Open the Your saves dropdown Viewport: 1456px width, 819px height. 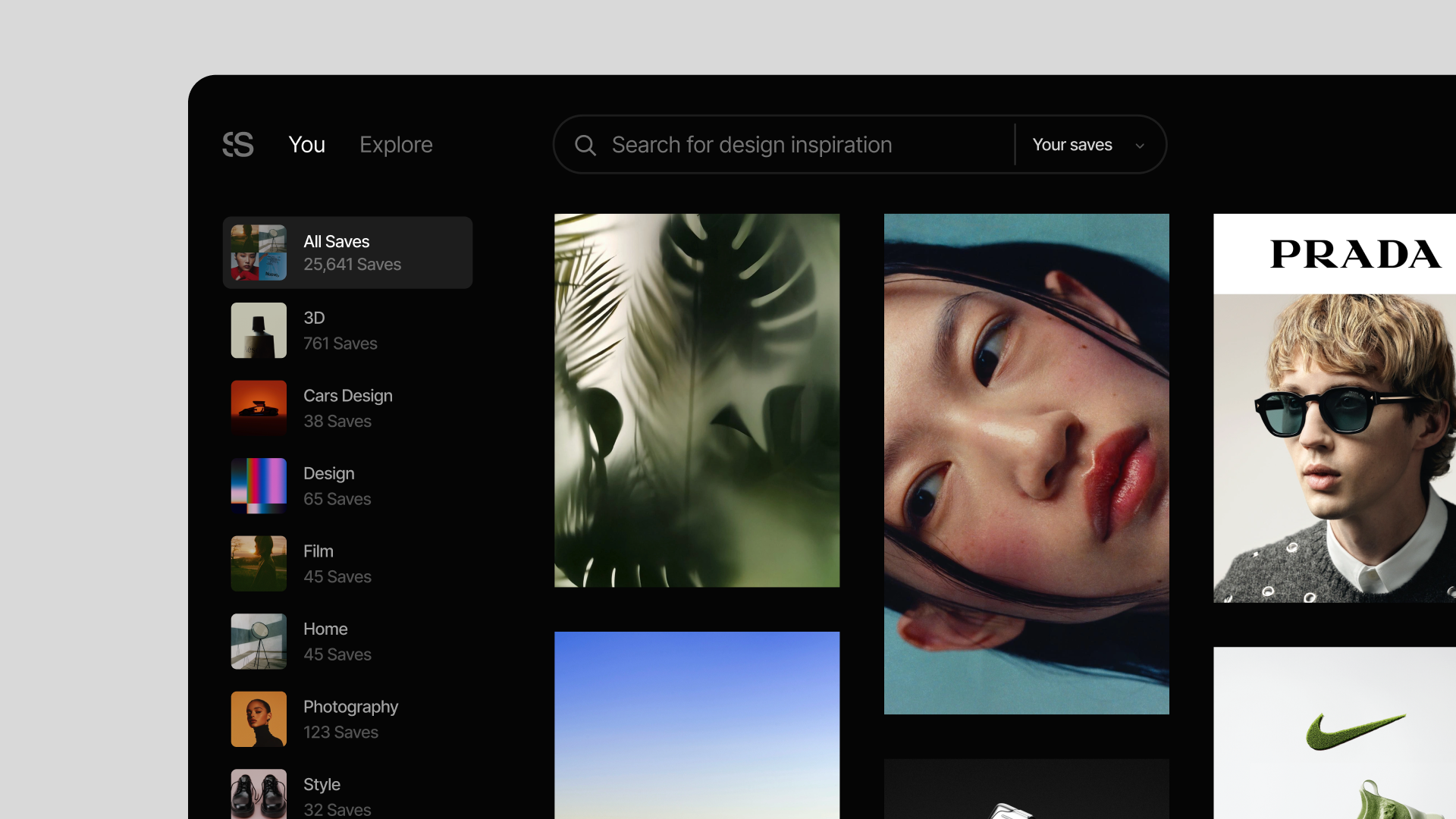pyautogui.click(x=1089, y=145)
